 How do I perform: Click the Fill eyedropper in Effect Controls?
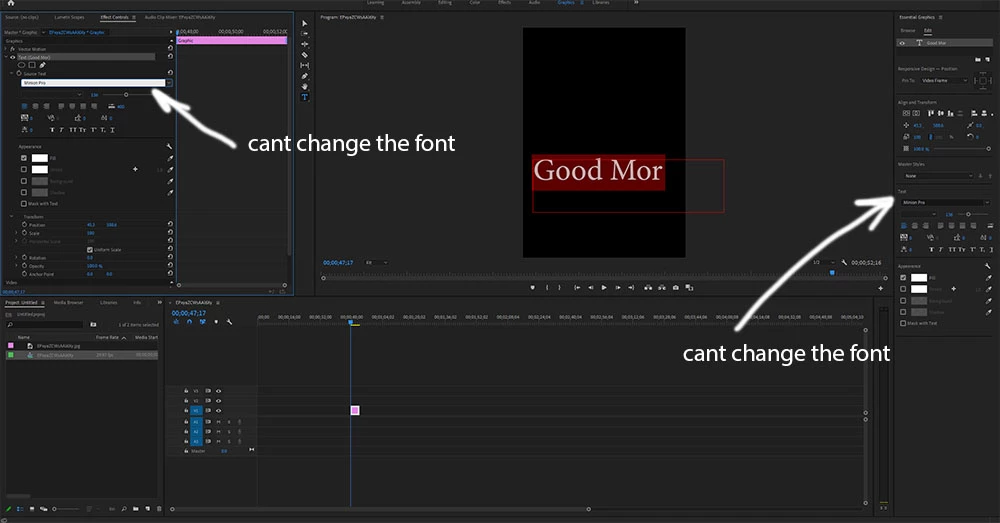coord(170,158)
